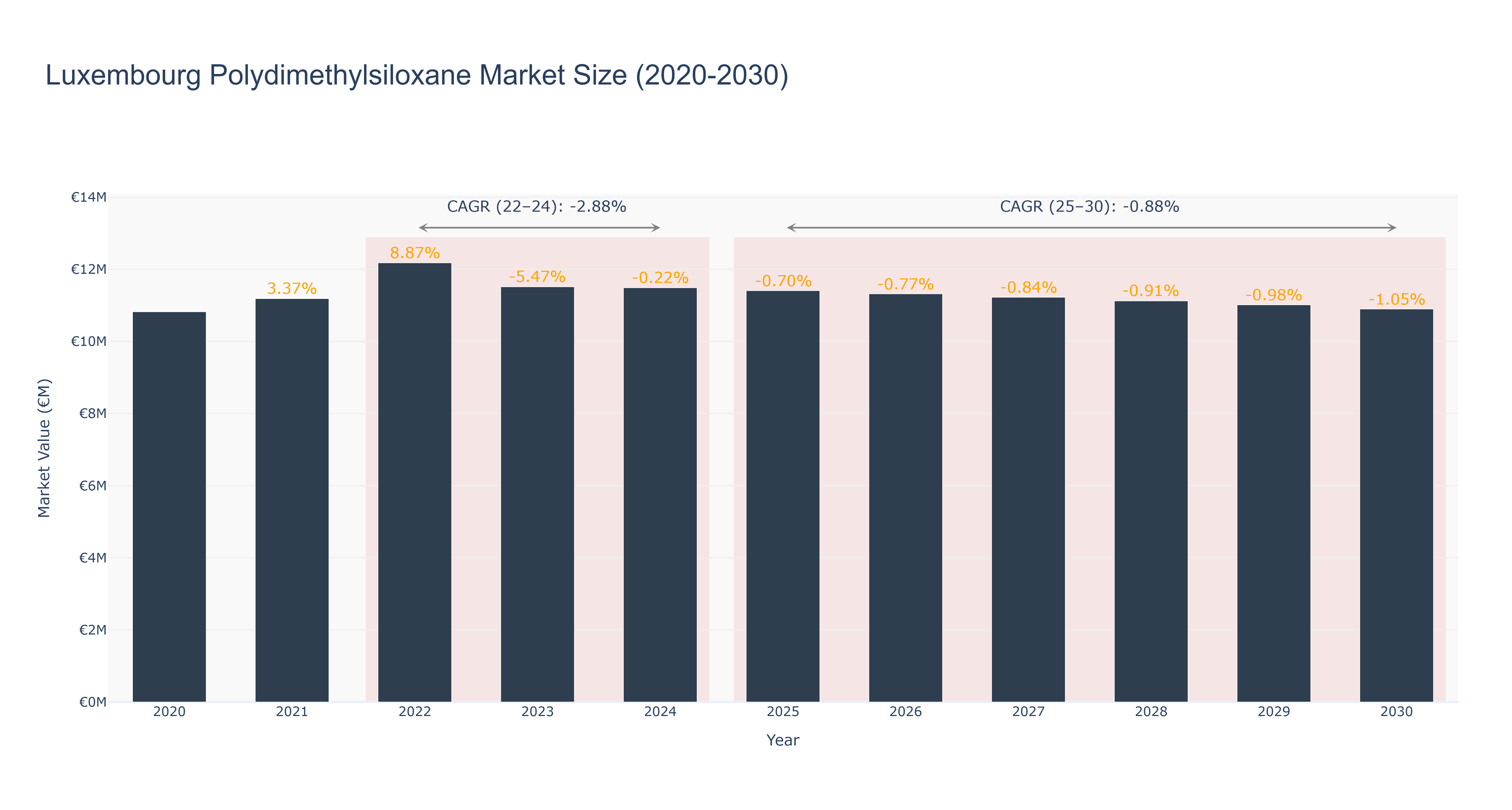Click the €0M y-axis tick label
This screenshot has height=810, width=1512.
[93, 702]
